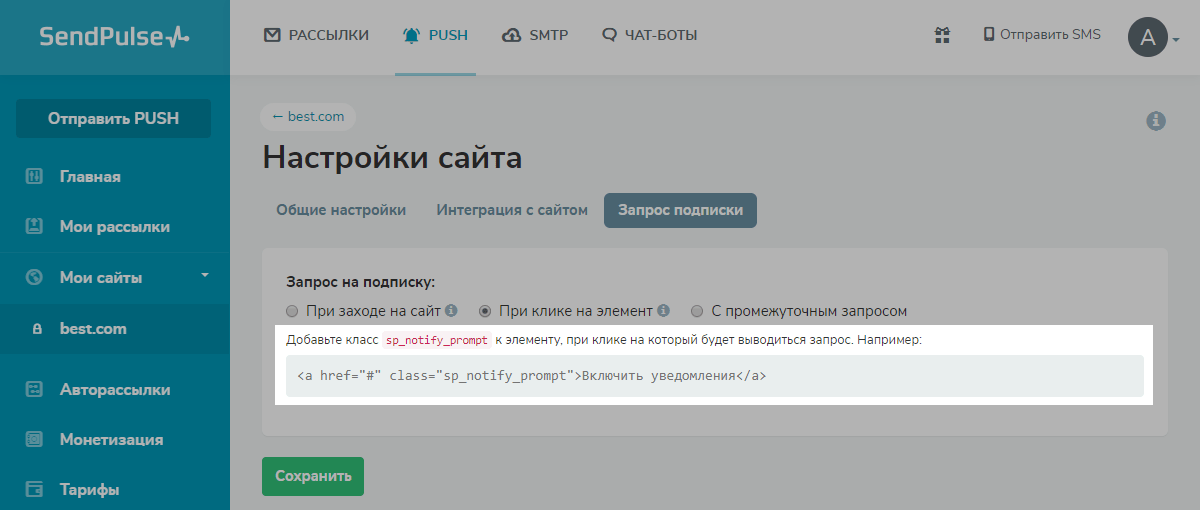1200x510 pixels.
Task: Click icon beside Мои рассылки
Action: [x=34, y=227]
